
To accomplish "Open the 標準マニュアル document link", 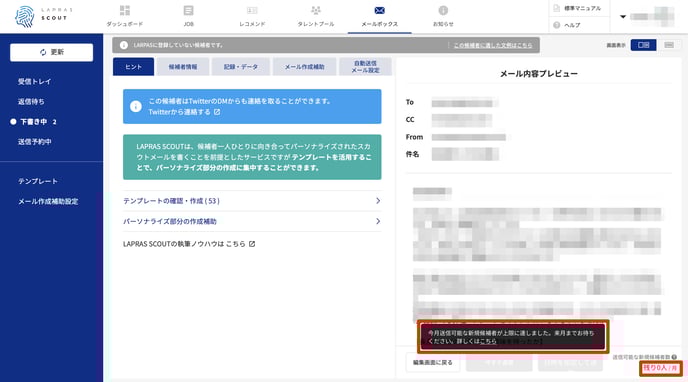I will tap(577, 8).
